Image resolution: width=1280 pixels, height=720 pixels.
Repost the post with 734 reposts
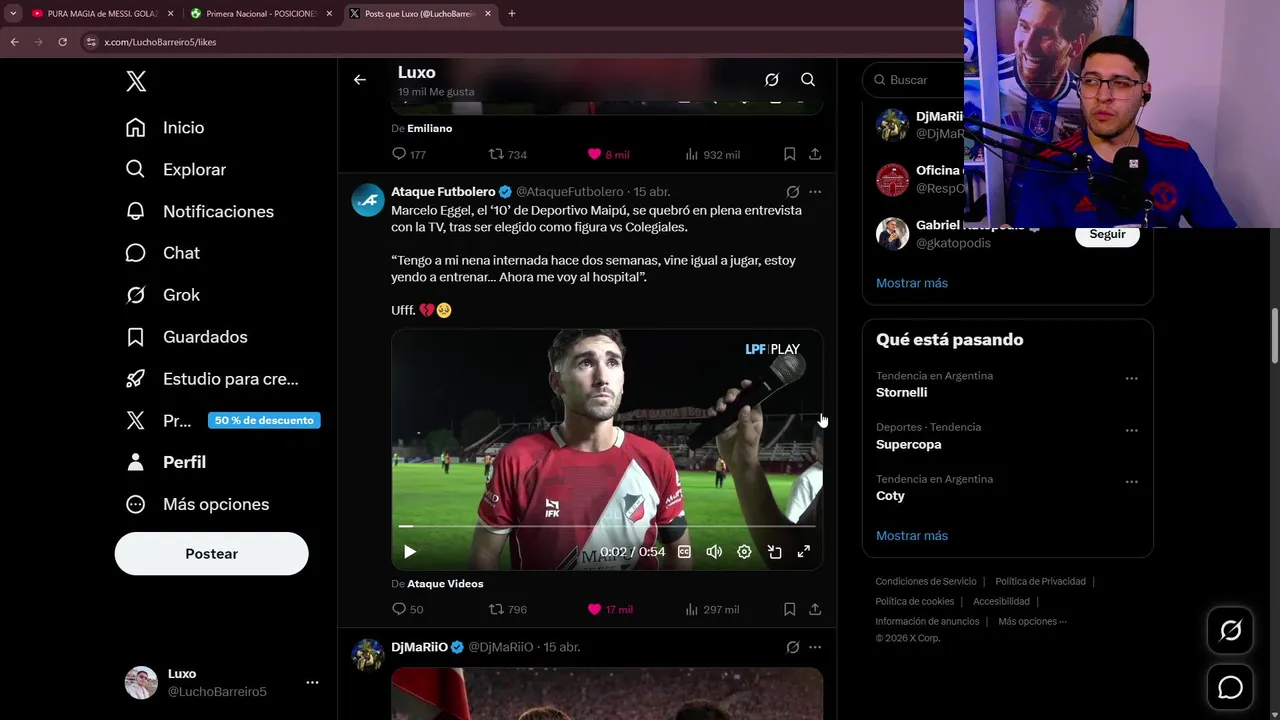507,154
